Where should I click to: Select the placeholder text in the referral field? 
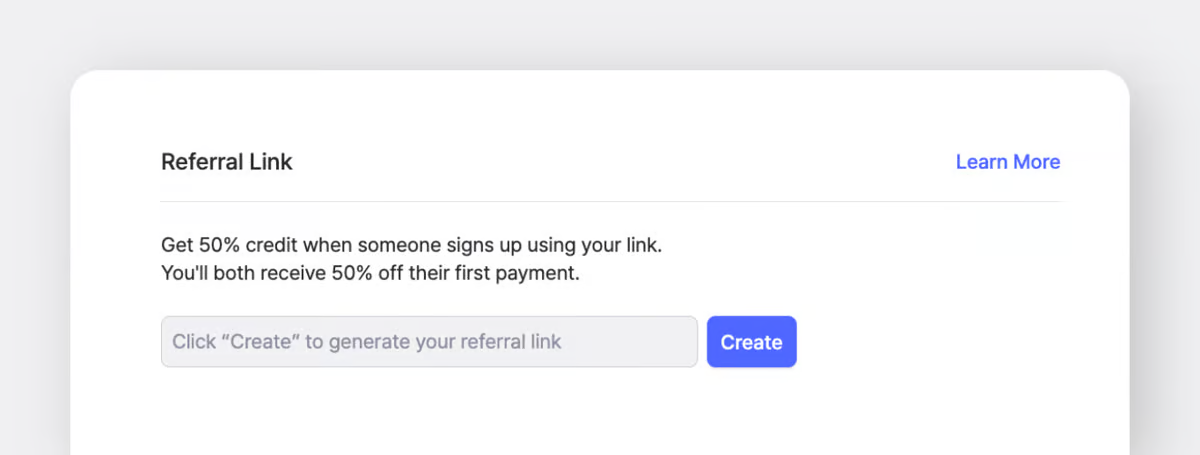click(367, 342)
